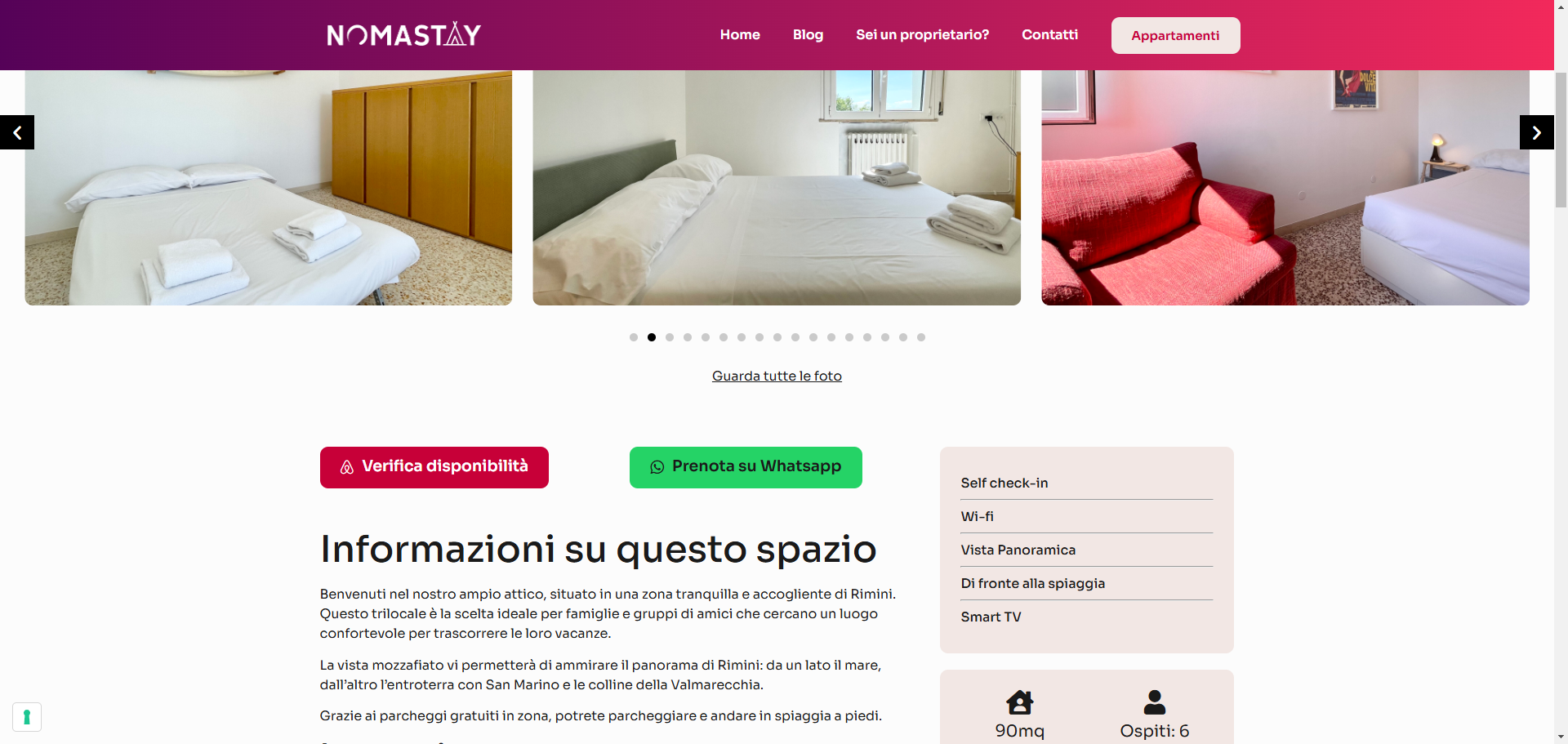
Task: Open Guarda tutte le foto link
Action: (777, 376)
